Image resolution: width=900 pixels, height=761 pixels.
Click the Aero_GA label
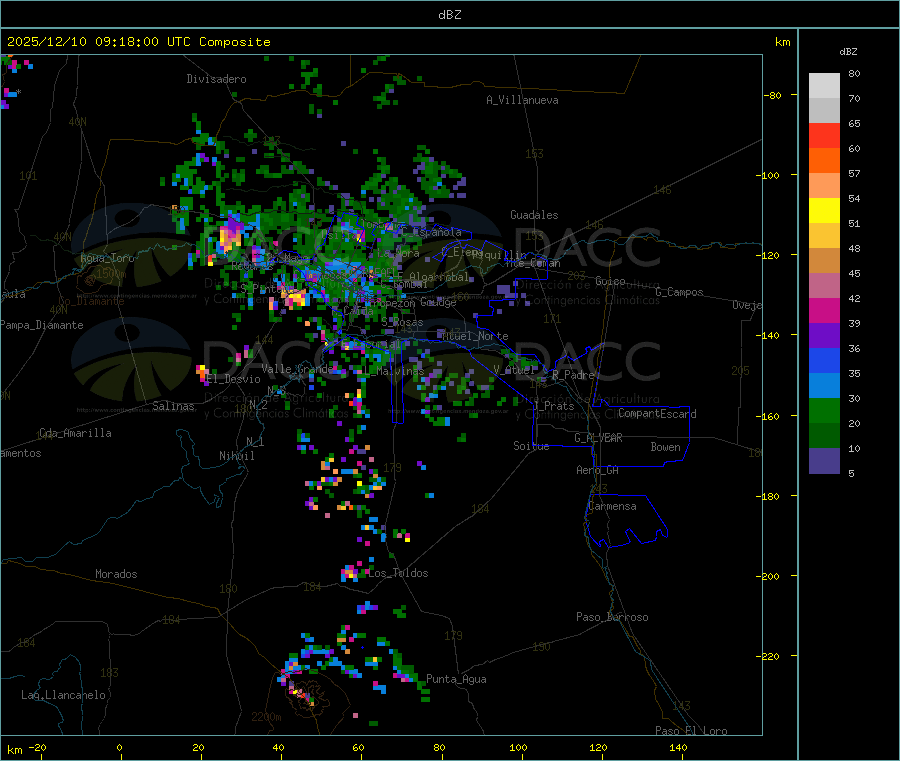click(598, 470)
